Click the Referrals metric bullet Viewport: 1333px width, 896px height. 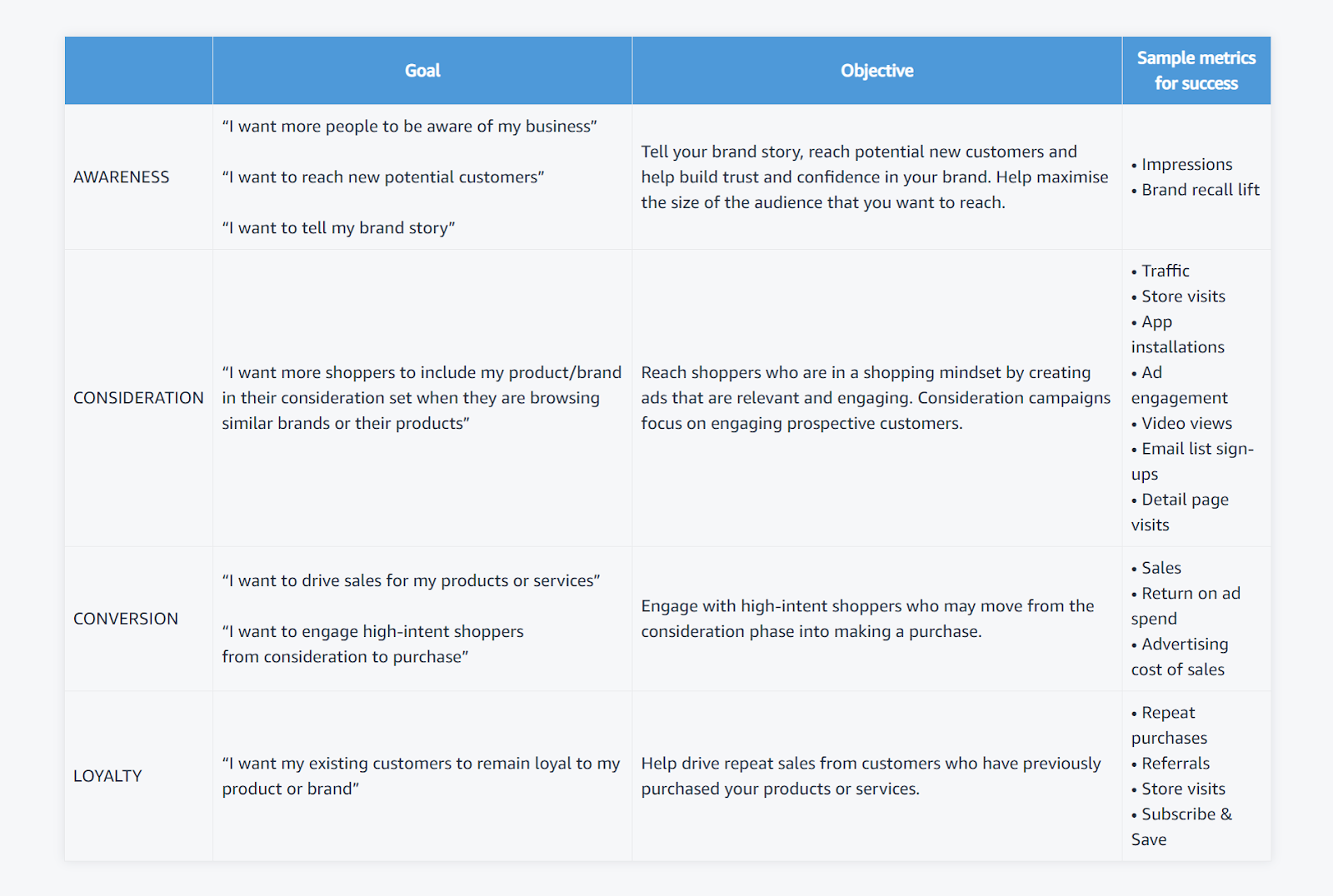[x=1170, y=764]
